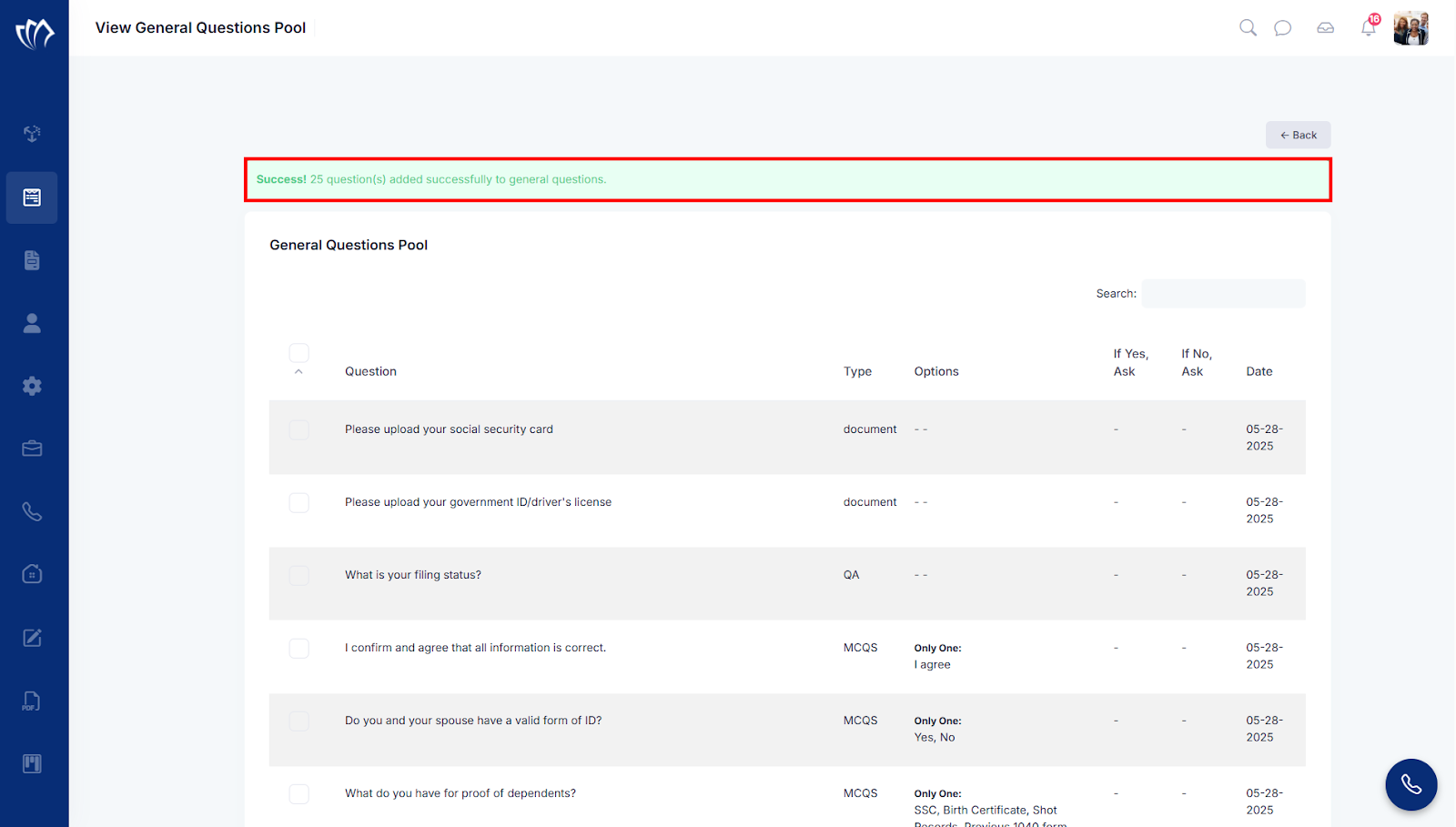Check the filing status question row
The height and width of the screenshot is (827, 1456).
[x=298, y=575]
